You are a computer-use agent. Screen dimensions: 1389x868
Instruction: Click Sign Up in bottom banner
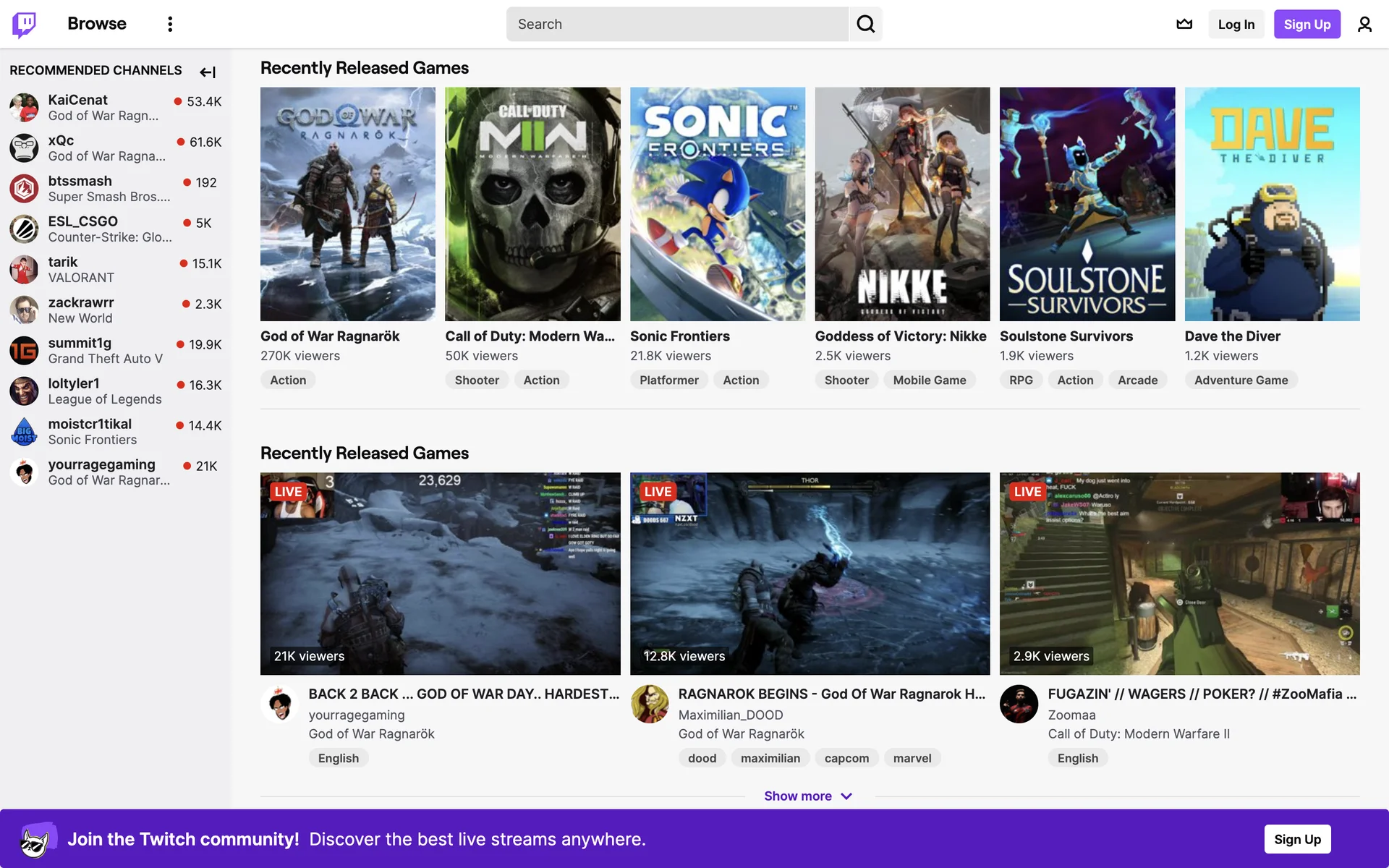[x=1297, y=839]
